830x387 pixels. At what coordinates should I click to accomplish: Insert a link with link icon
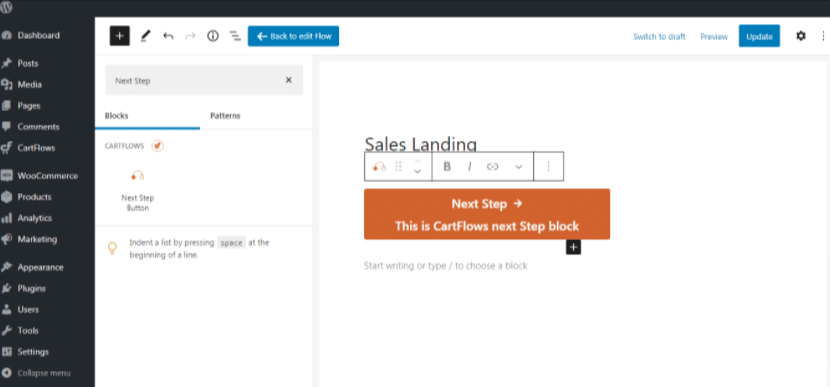(492, 167)
